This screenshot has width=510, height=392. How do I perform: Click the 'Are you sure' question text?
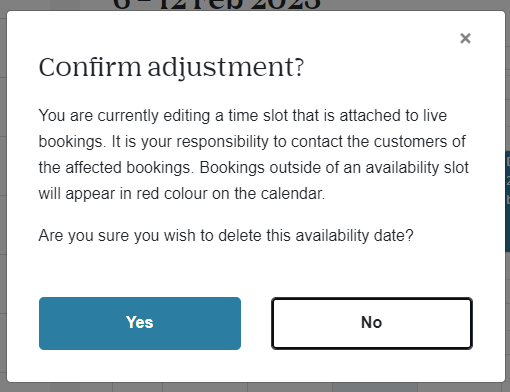click(x=226, y=236)
